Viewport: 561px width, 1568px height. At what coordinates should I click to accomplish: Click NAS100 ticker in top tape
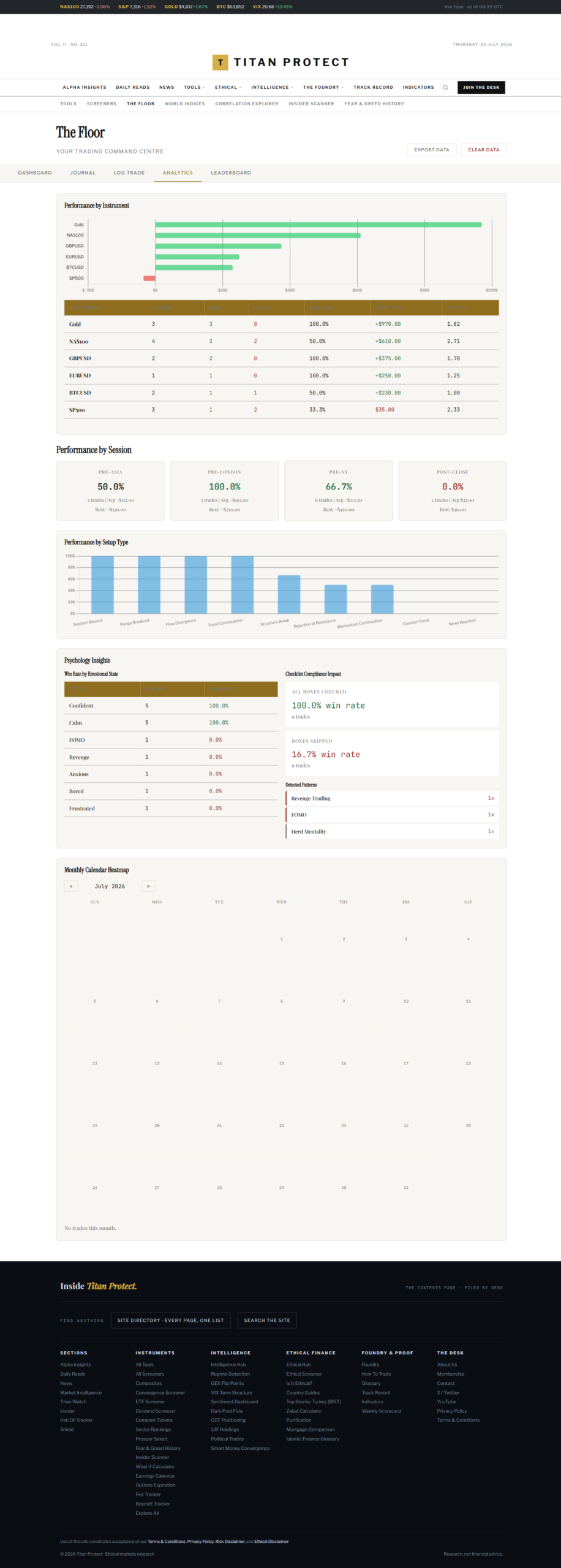pyautogui.click(x=85, y=7)
